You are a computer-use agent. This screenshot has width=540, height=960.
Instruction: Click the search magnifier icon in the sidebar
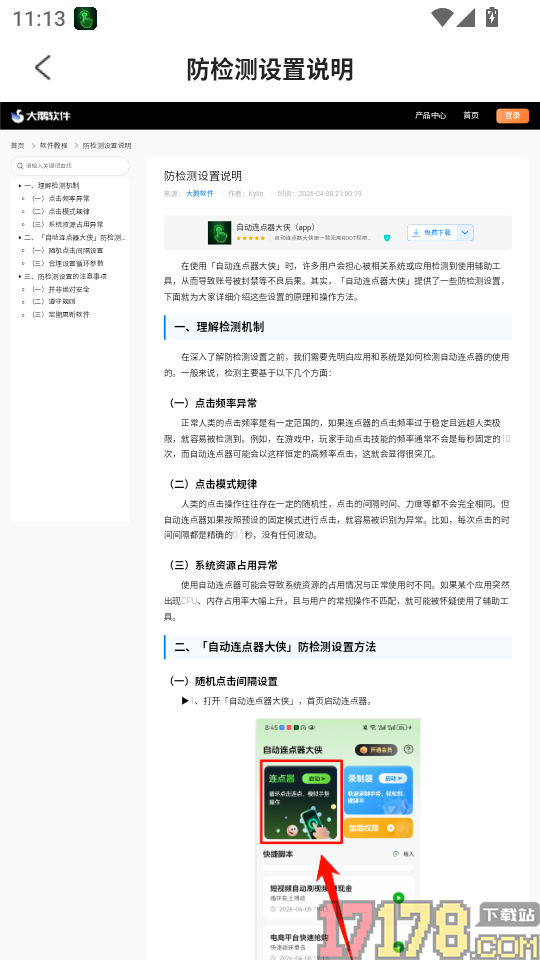21,166
